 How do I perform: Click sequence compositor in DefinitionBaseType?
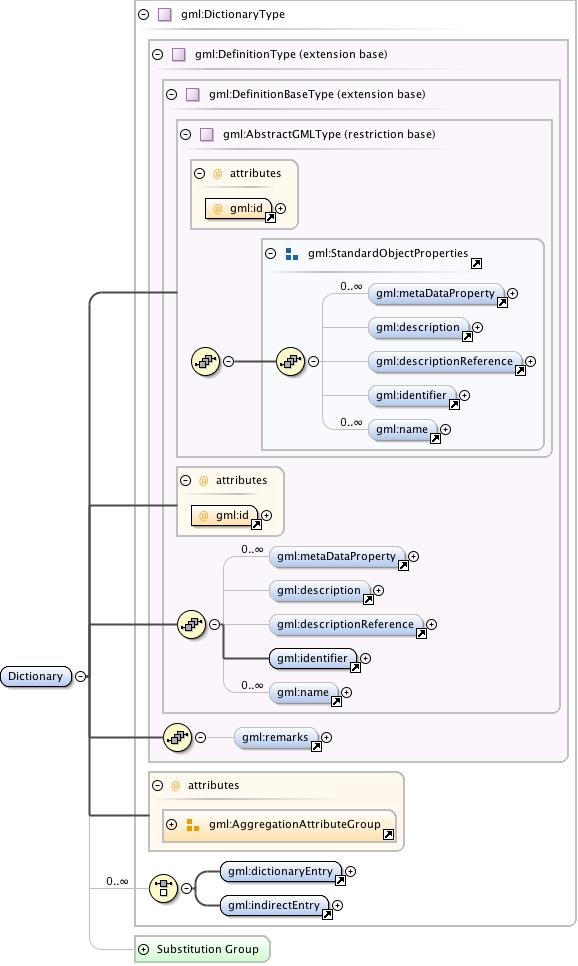(192, 625)
